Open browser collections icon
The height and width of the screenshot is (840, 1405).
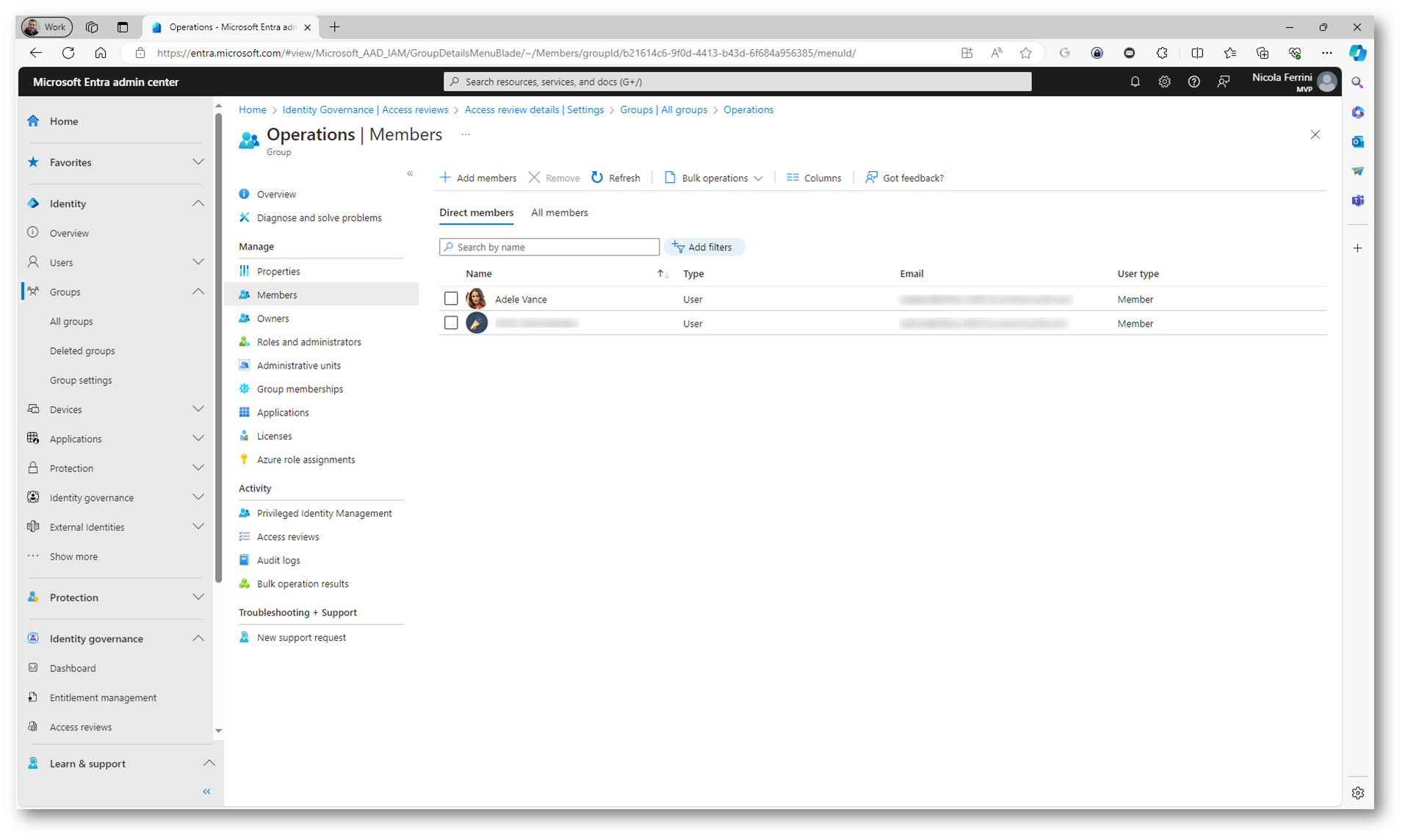[1262, 53]
